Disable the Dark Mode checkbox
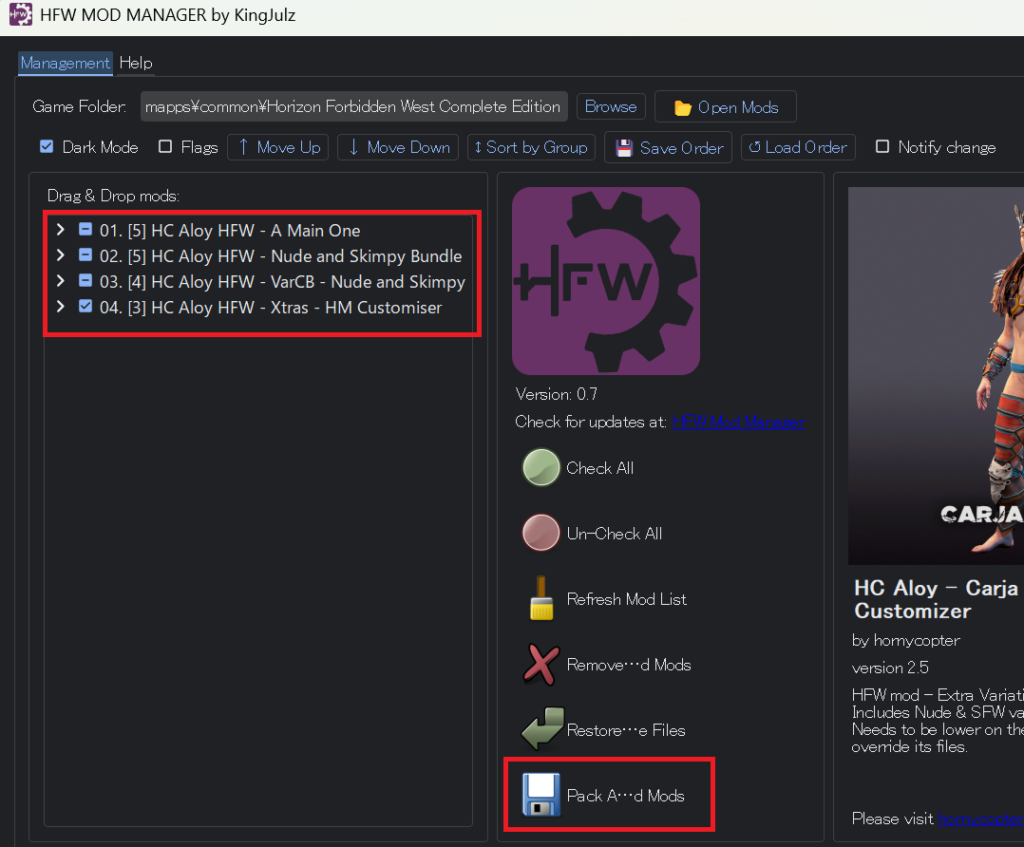The height and width of the screenshot is (847, 1024). 46,147
